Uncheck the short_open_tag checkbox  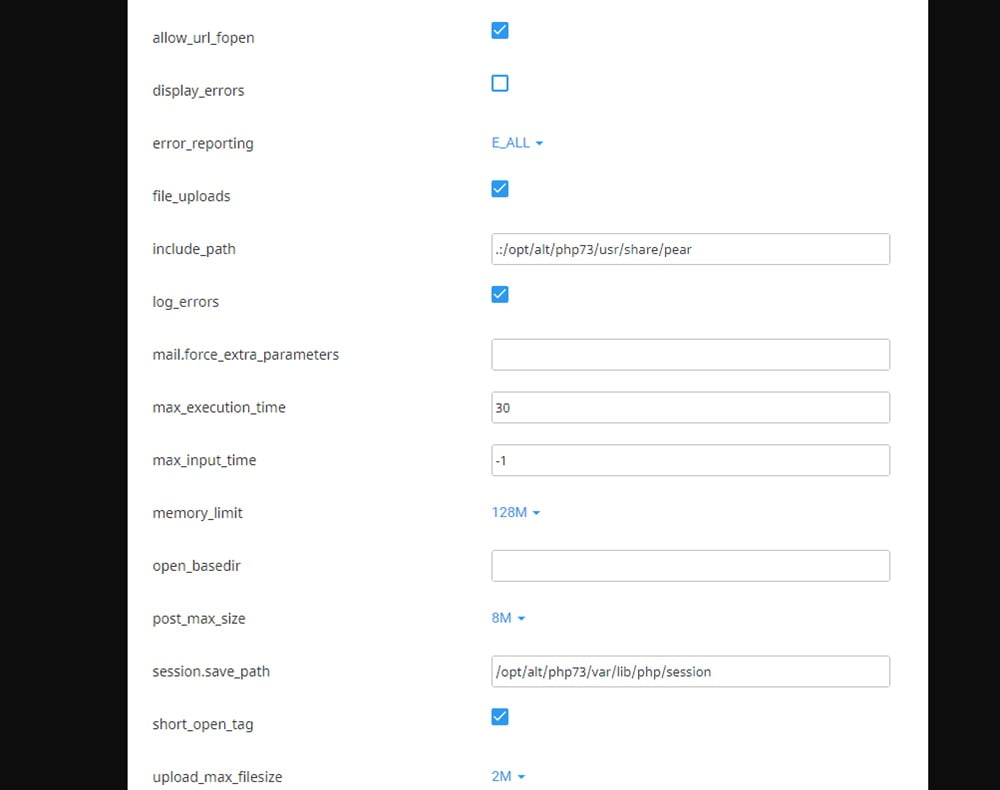pos(500,717)
